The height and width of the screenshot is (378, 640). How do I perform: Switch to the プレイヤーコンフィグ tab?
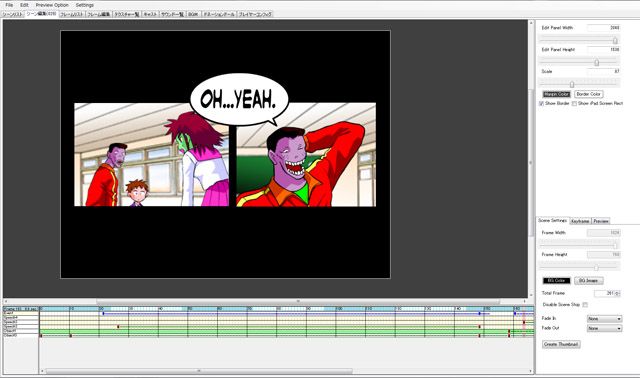[255, 14]
